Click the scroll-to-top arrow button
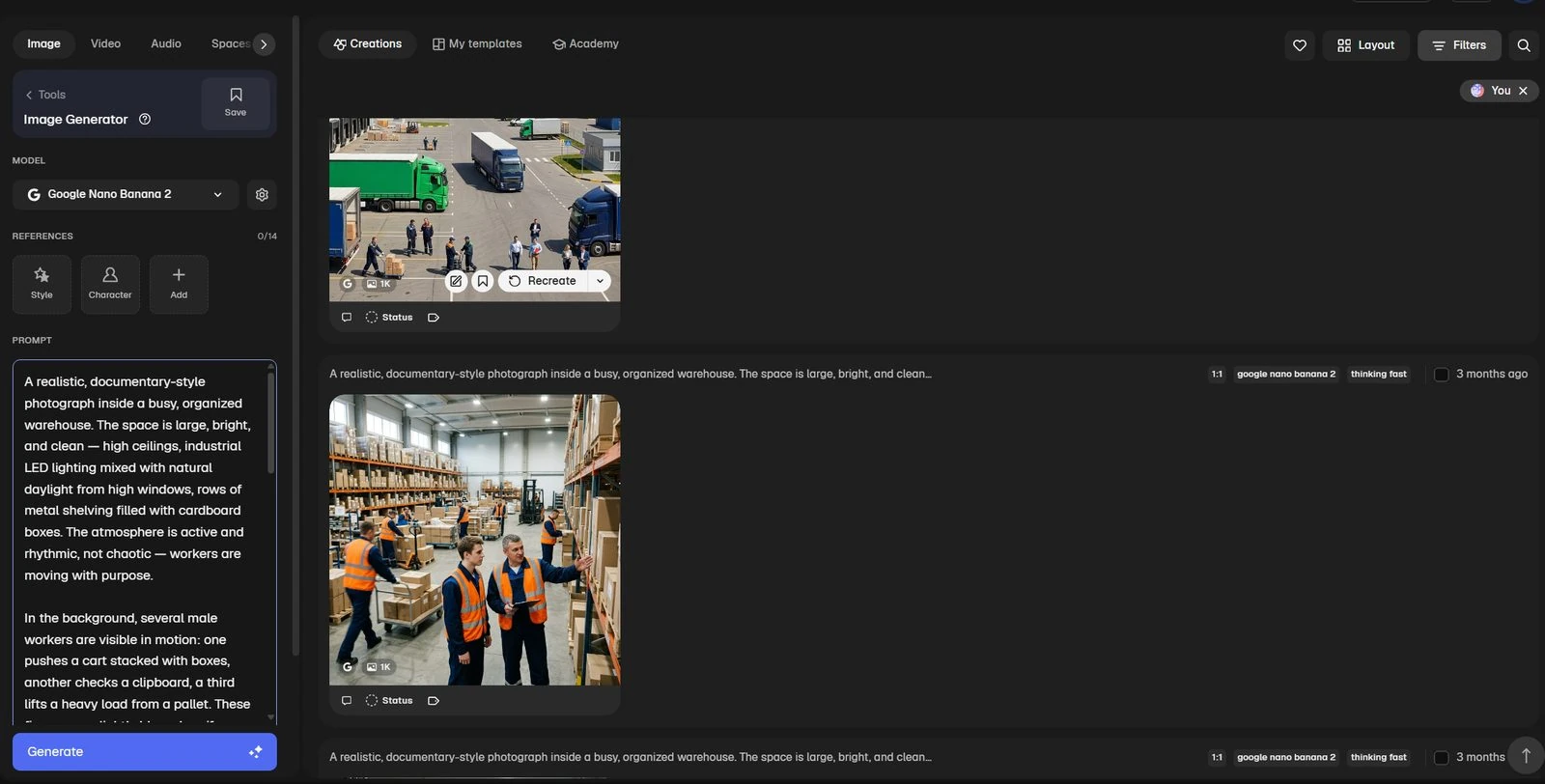The height and width of the screenshot is (784, 1545). coord(1526,756)
